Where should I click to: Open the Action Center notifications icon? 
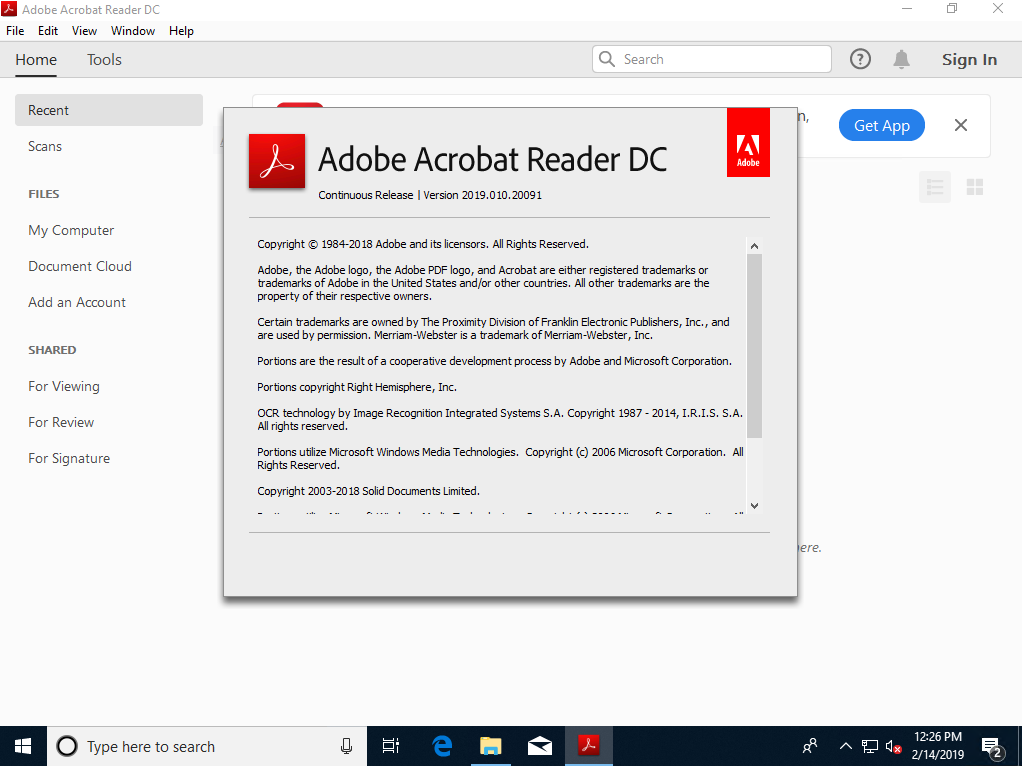pyautogui.click(x=991, y=748)
